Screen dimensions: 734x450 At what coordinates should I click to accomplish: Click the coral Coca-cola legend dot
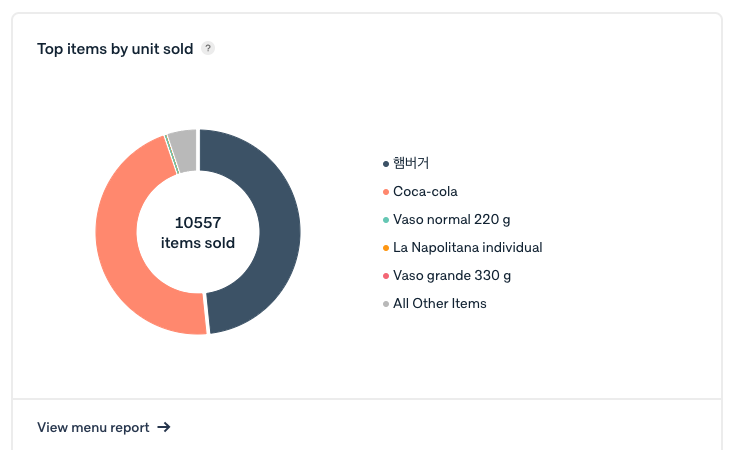(386, 192)
